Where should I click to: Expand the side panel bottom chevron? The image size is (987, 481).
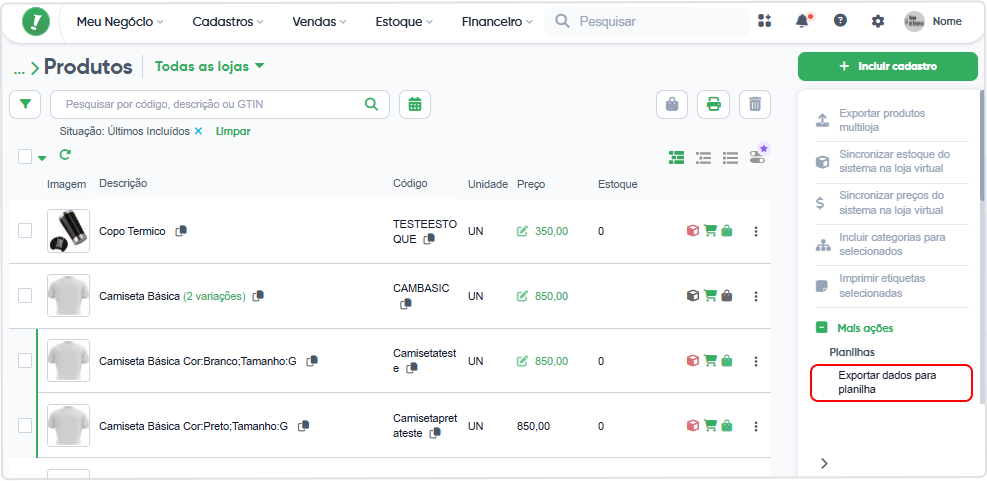(x=824, y=464)
